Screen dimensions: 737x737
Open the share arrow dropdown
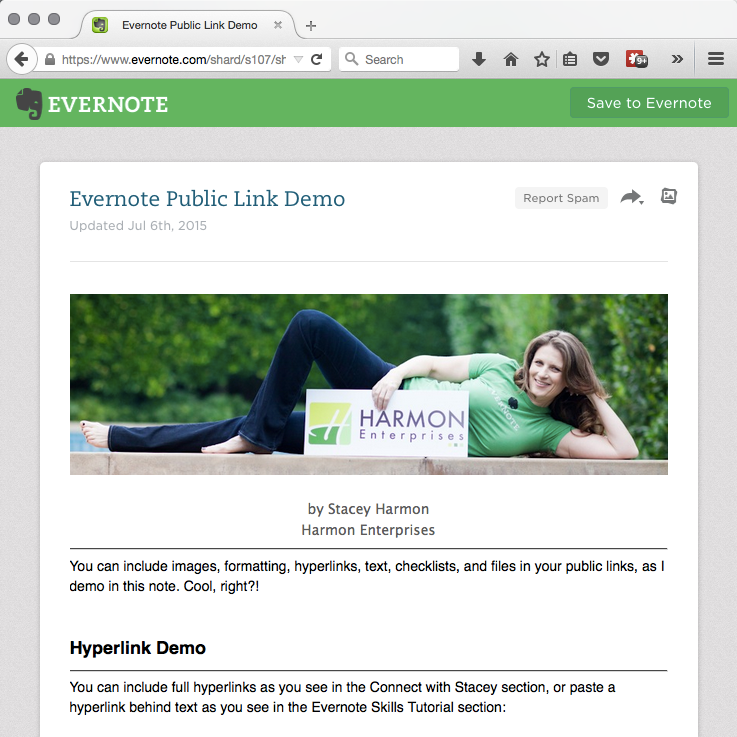pyautogui.click(x=632, y=197)
